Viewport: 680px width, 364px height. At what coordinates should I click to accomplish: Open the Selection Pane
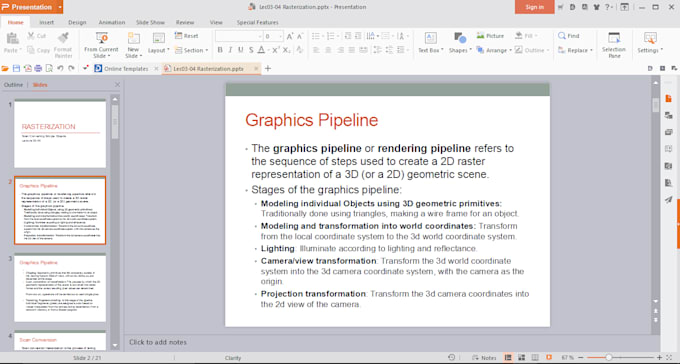614,45
